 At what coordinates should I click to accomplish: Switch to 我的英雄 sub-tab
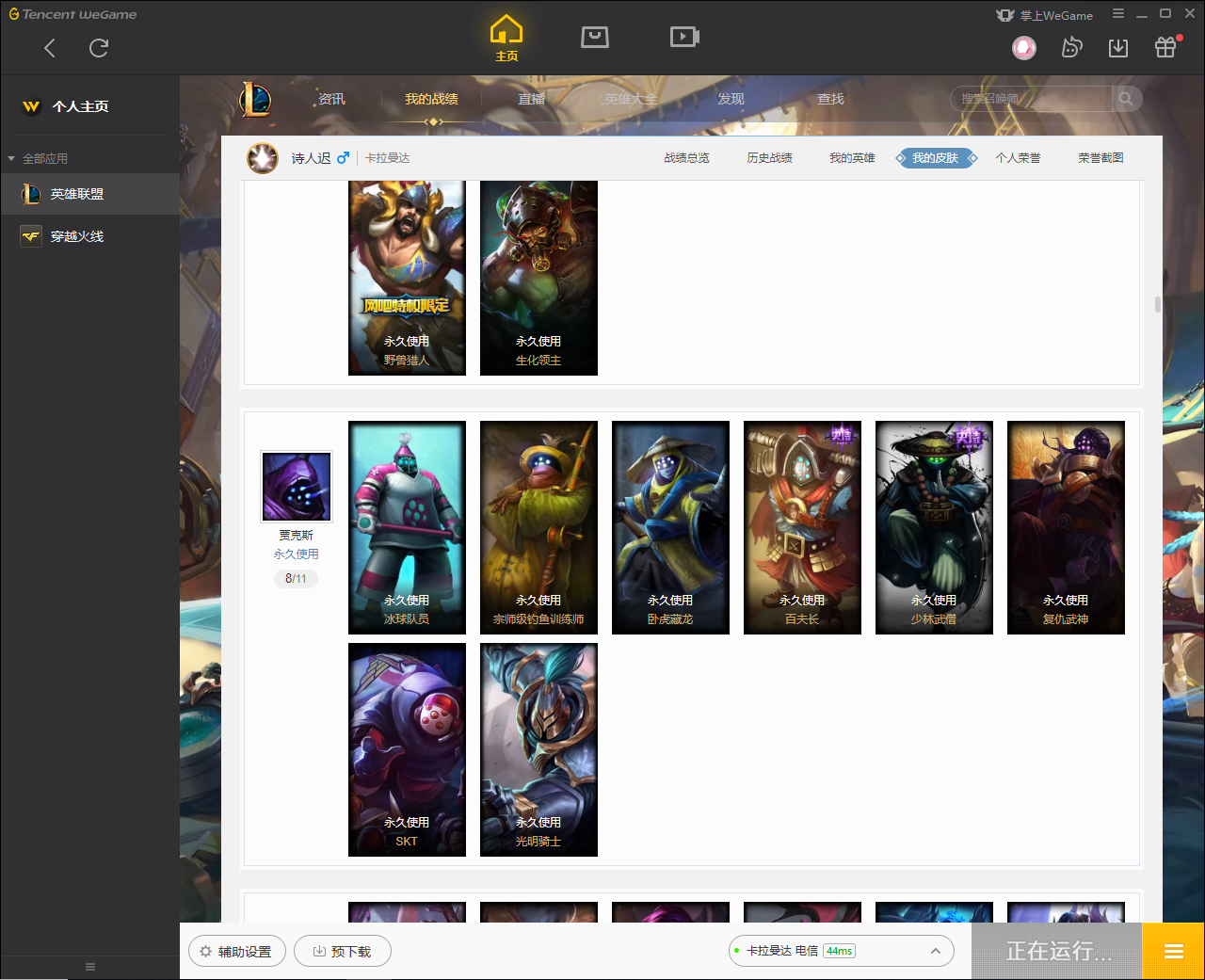tap(852, 158)
